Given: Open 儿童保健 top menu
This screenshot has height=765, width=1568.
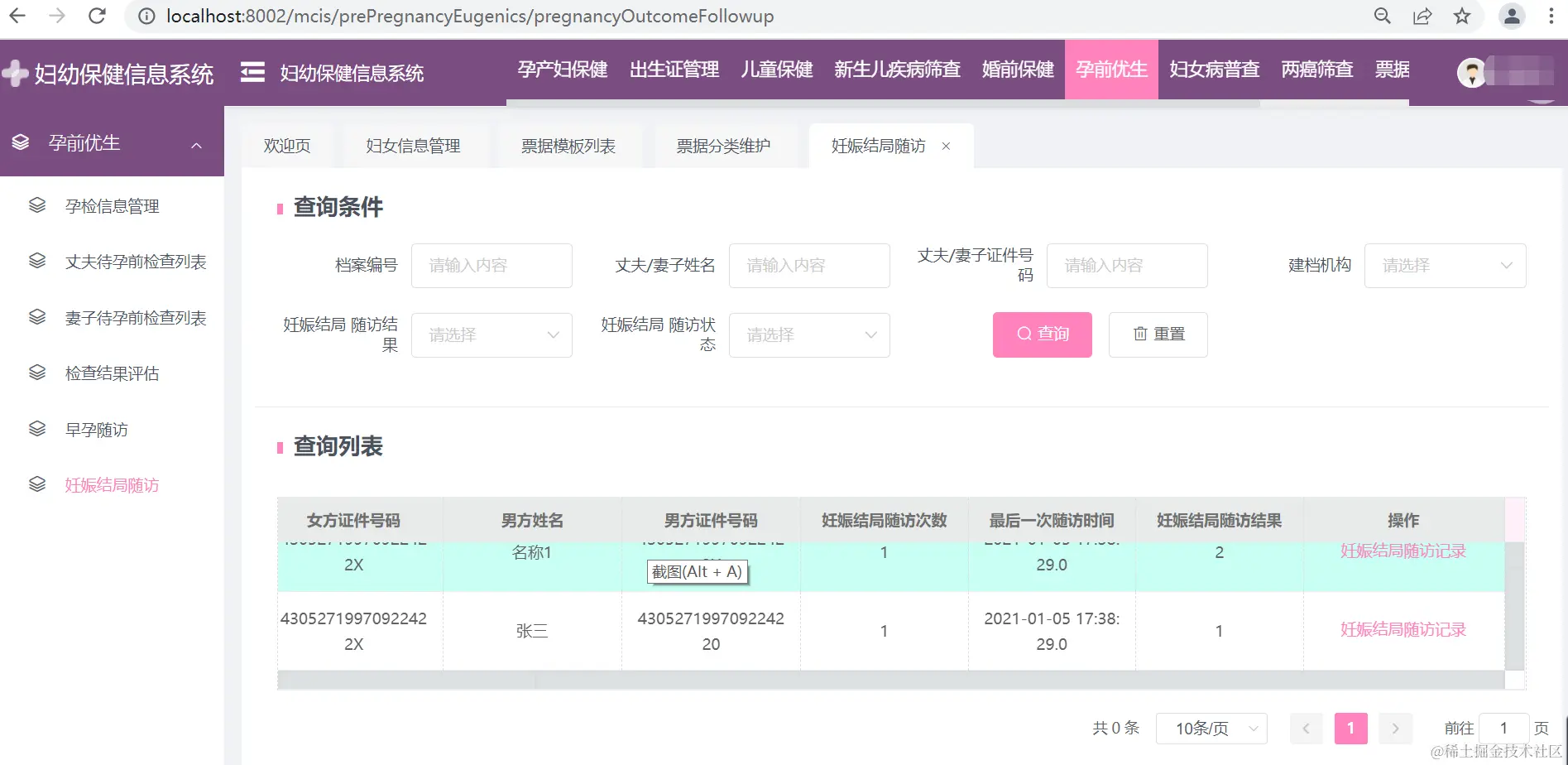Looking at the screenshot, I should (777, 70).
